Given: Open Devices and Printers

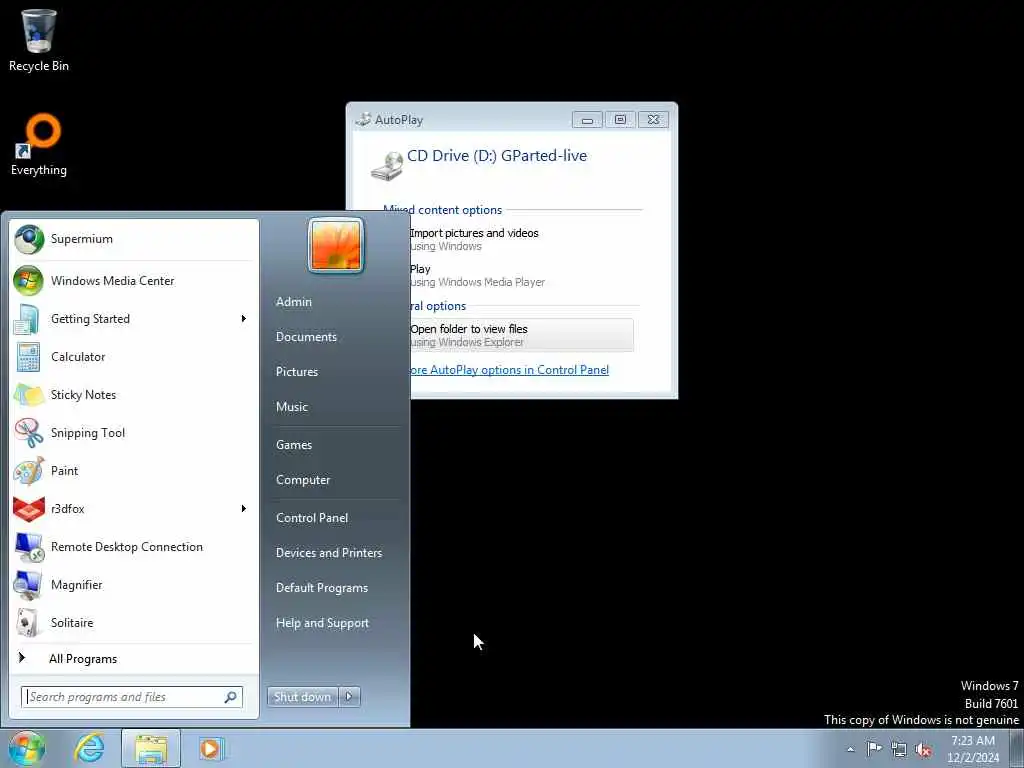Looking at the screenshot, I should coord(328,553).
